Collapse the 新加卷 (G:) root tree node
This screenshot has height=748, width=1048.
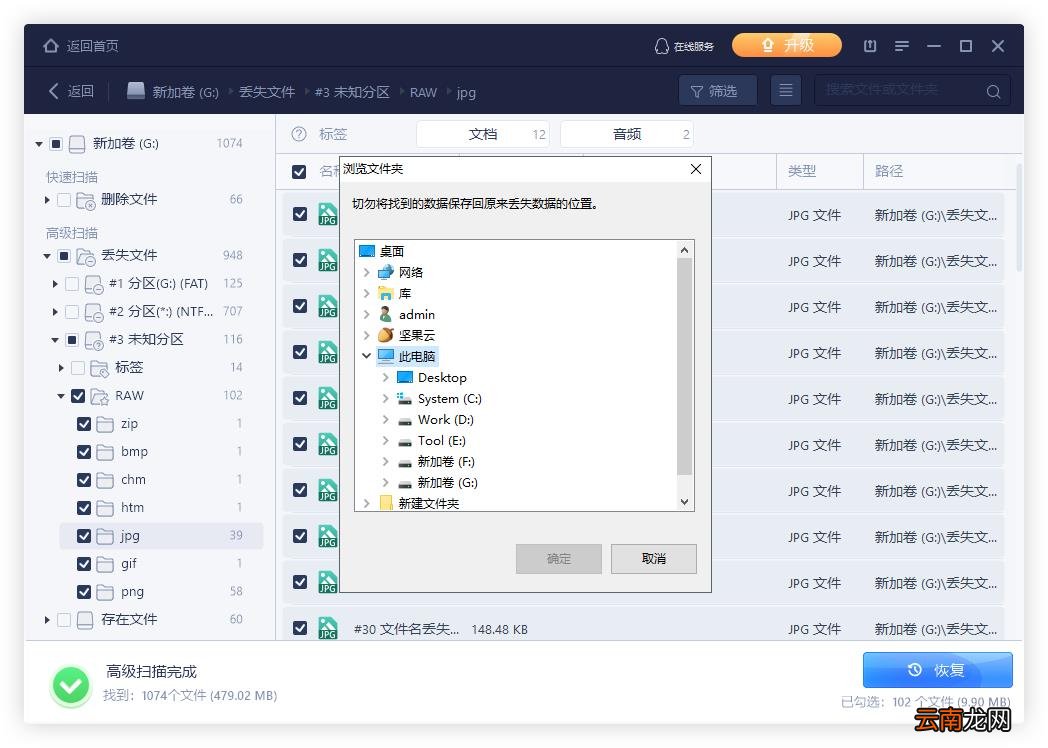39,144
